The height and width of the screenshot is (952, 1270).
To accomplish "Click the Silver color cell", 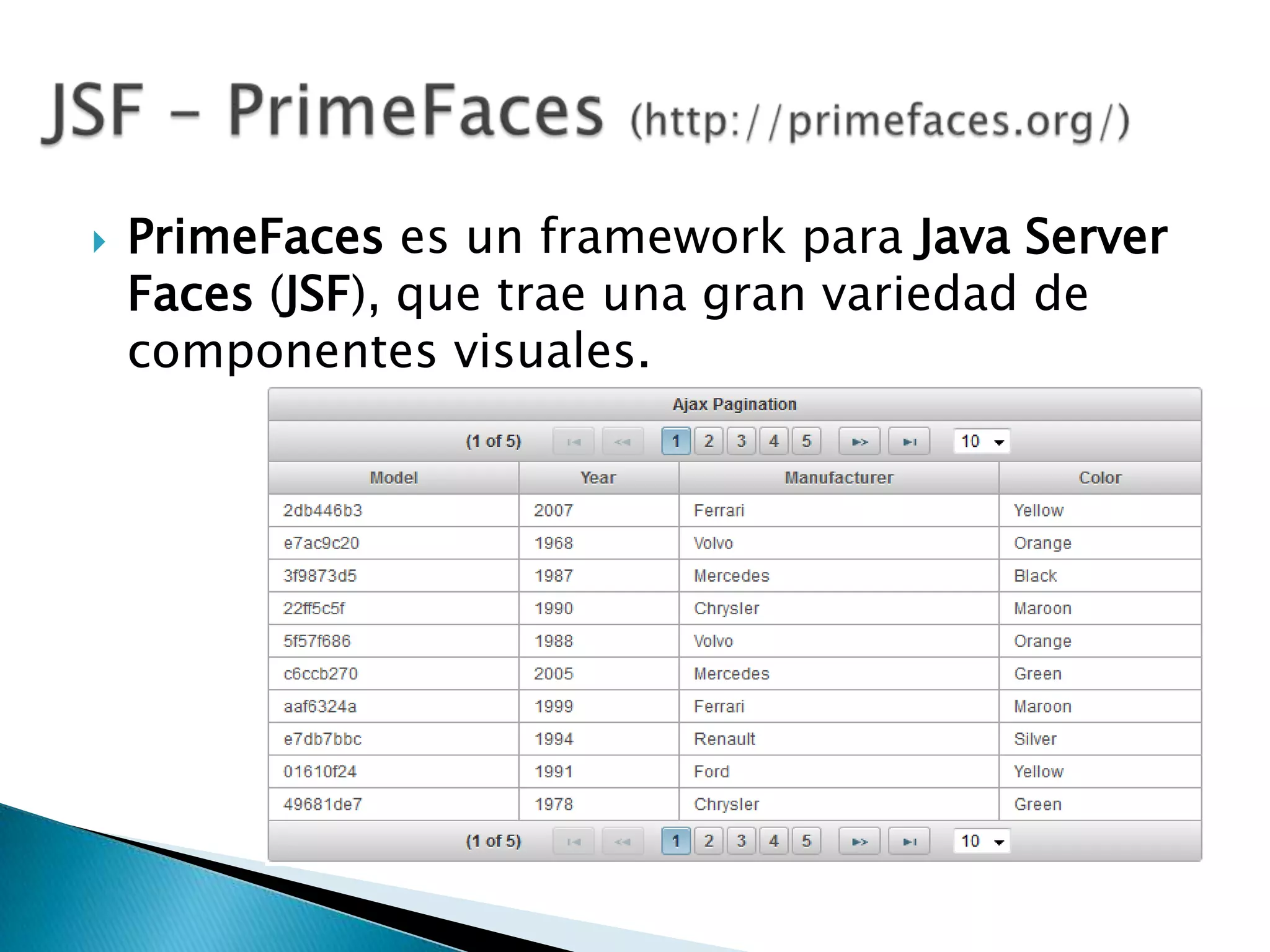I will (1100, 739).
